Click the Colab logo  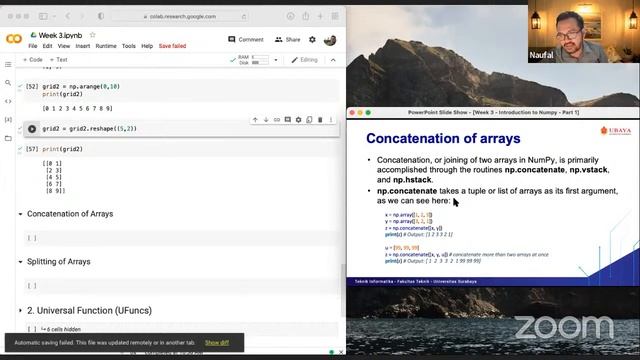[x=14, y=39]
